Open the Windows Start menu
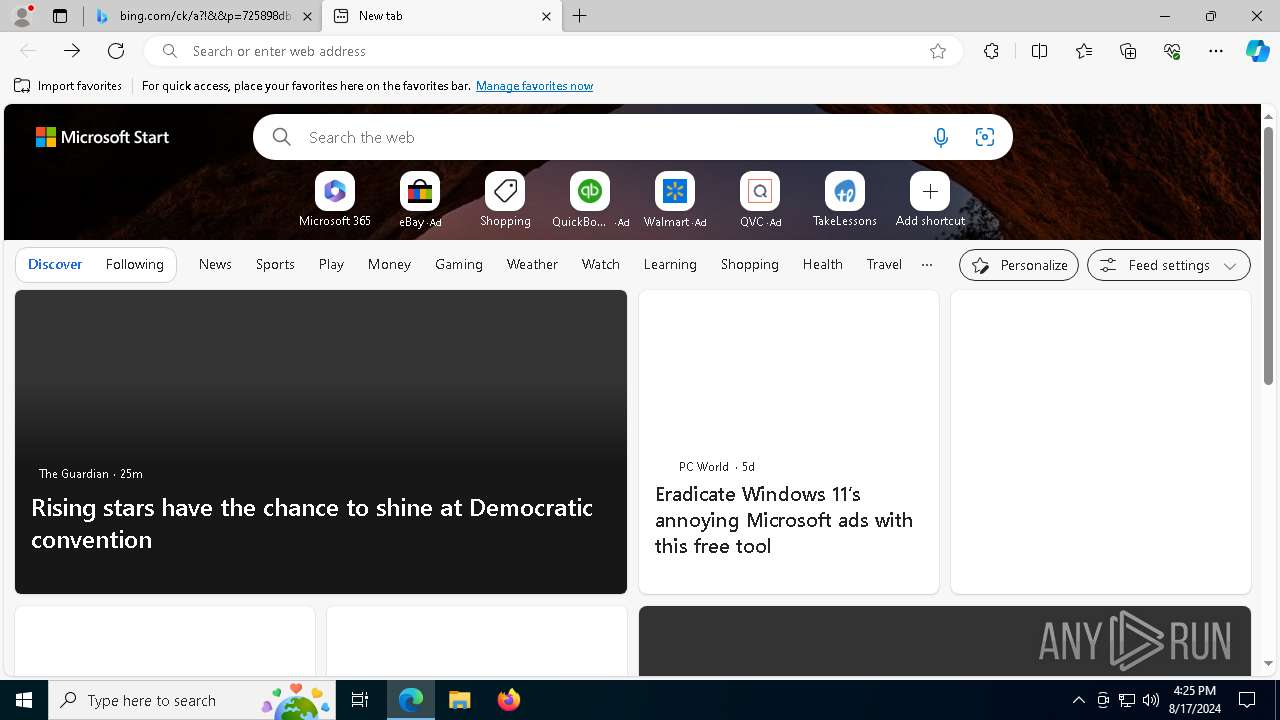The width and height of the screenshot is (1280, 720). pyautogui.click(x=24, y=700)
